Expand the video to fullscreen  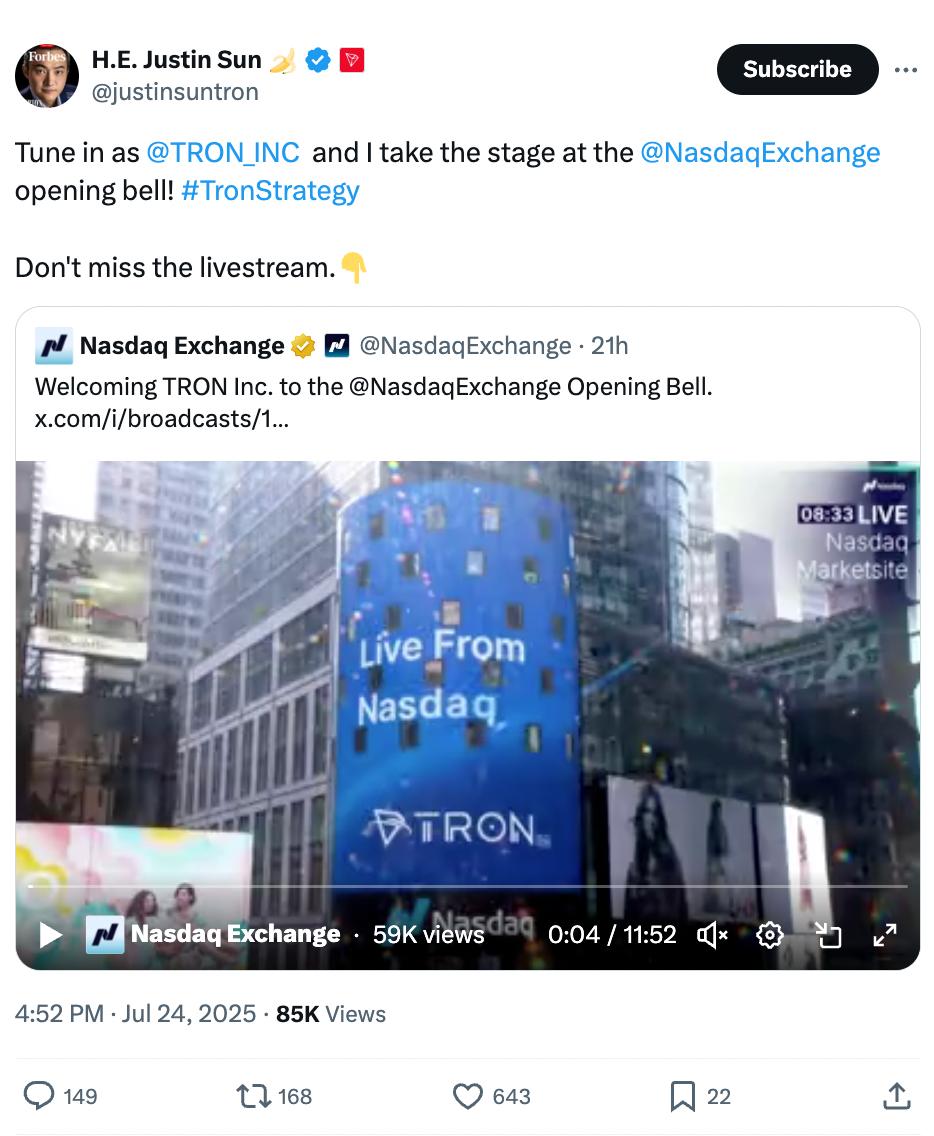click(x=885, y=935)
